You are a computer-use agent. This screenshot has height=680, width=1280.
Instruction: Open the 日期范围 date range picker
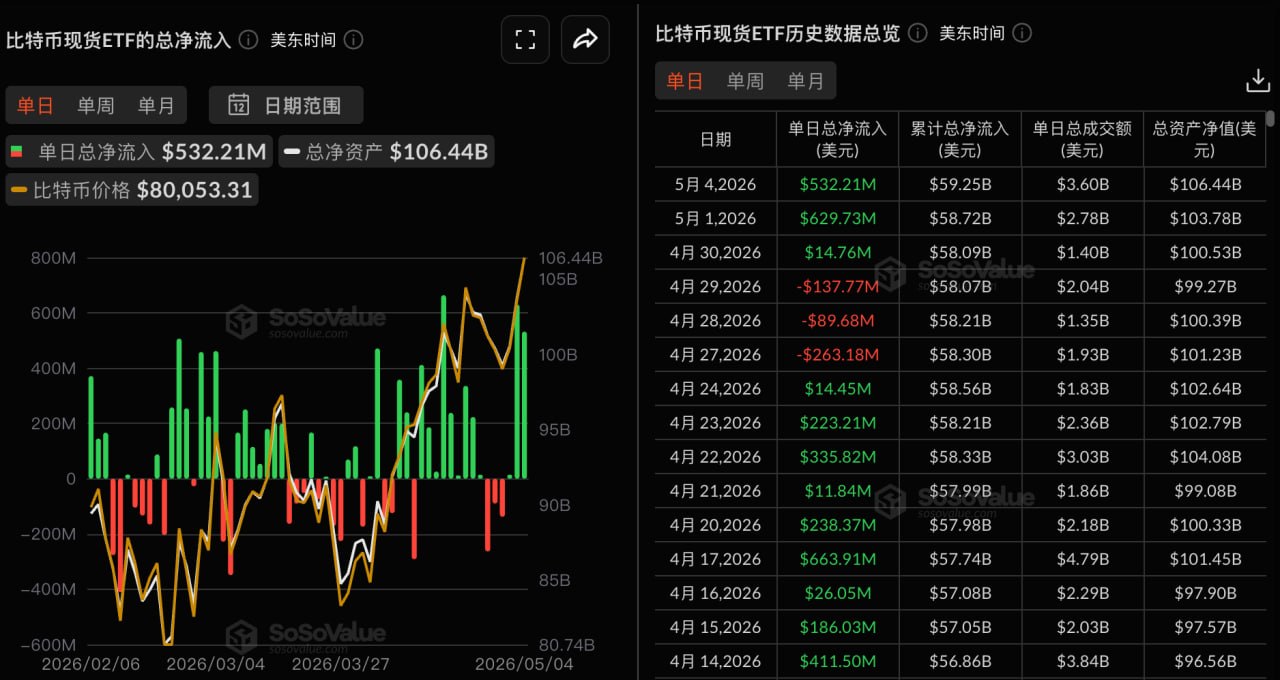pyautogui.click(x=286, y=105)
